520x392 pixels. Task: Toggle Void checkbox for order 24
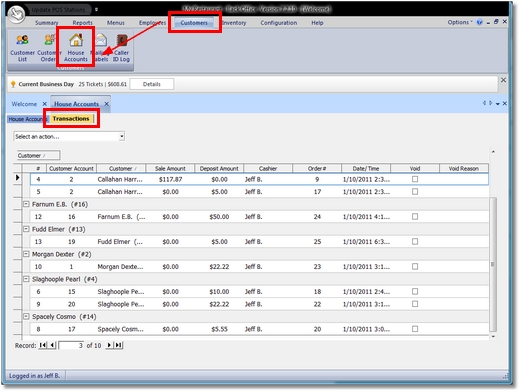click(x=415, y=217)
